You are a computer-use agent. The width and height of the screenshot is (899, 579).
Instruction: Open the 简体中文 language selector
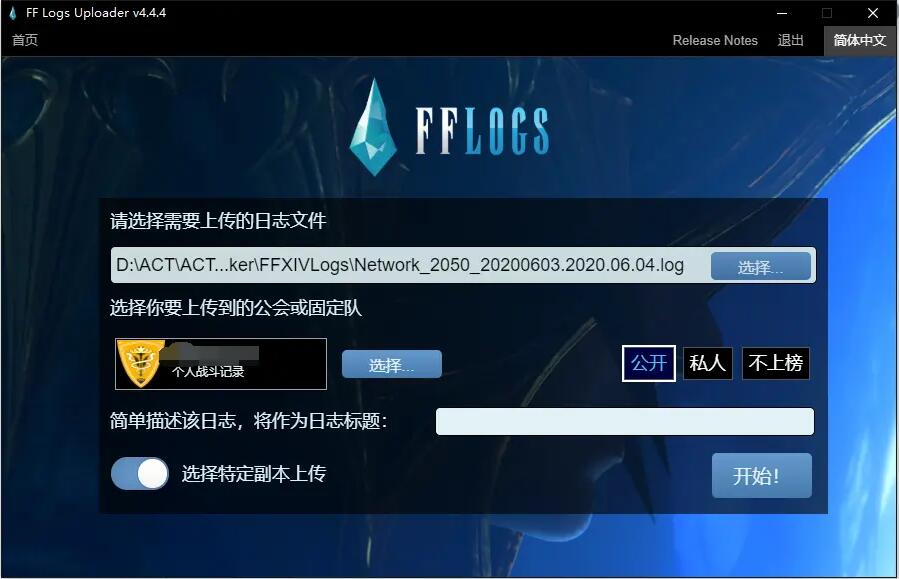pos(859,40)
